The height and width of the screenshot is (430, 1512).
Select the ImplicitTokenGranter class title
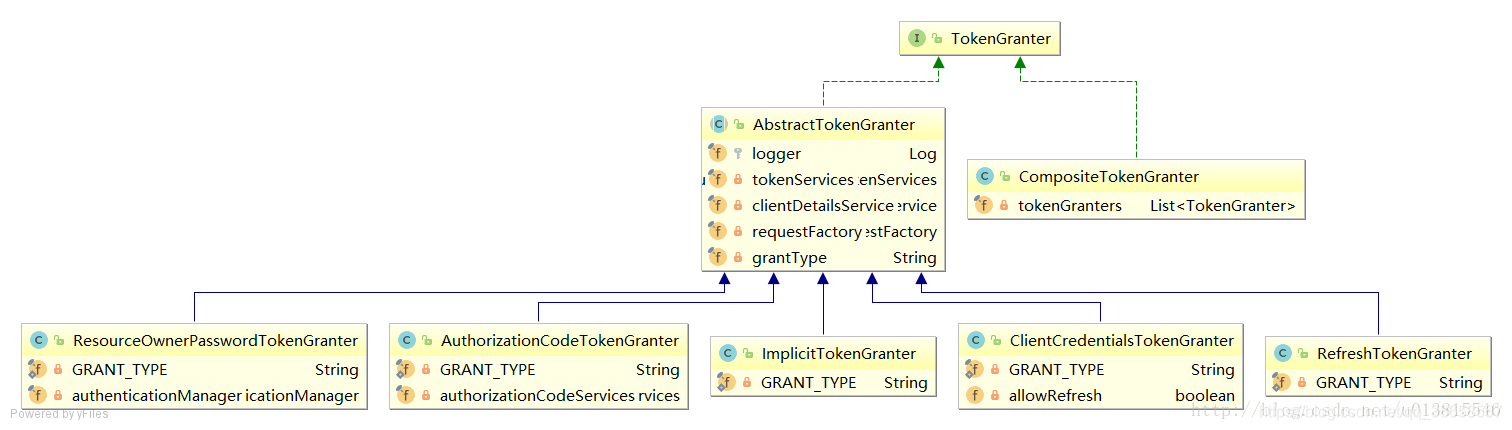(x=838, y=353)
